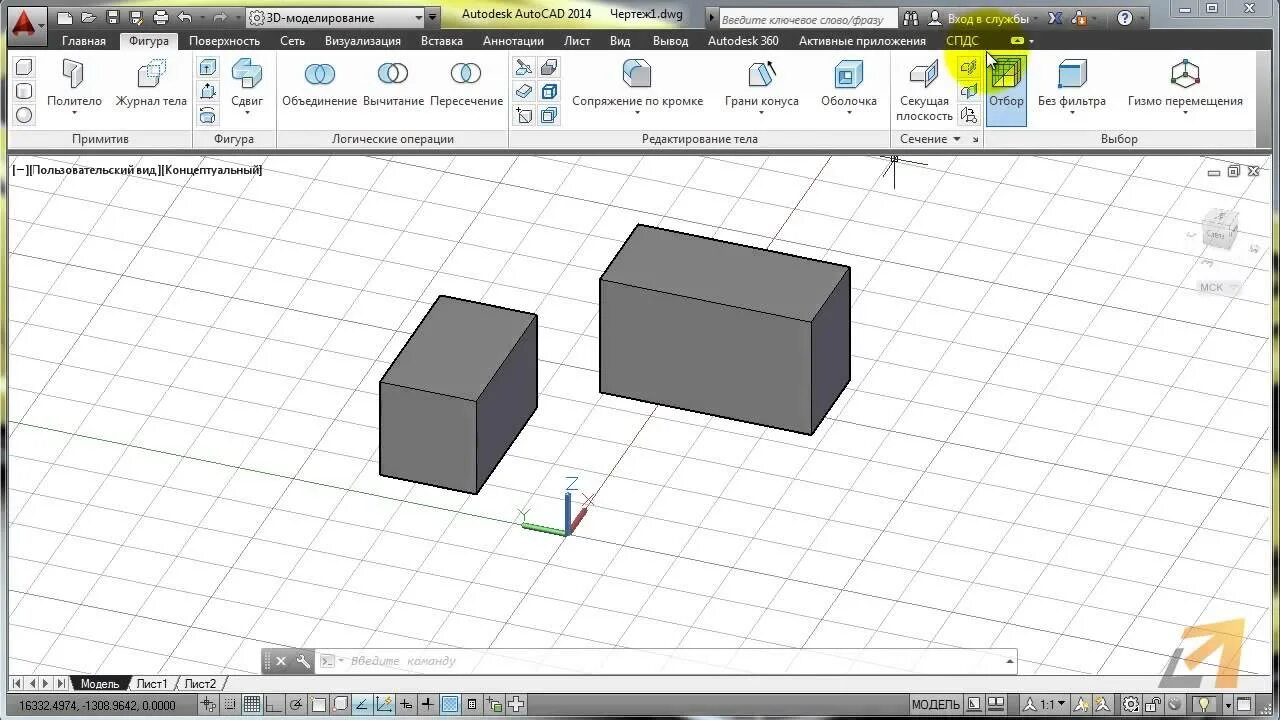The width and height of the screenshot is (1280, 720).
Task: Click the Move Gizmo (Гизмо перемещения) icon
Action: 1185,74
